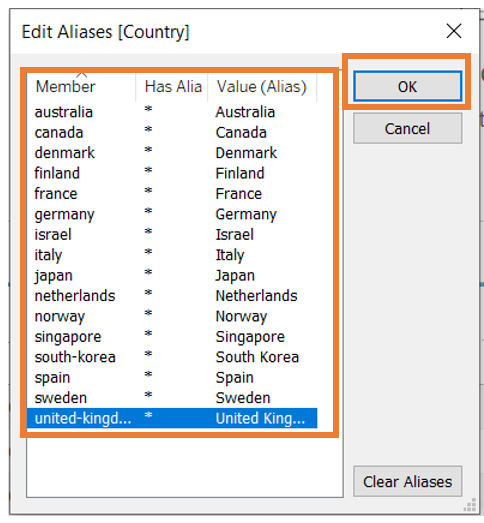The height and width of the screenshot is (523, 484).
Task: Edit the Finland alias value
Action: pos(240,173)
